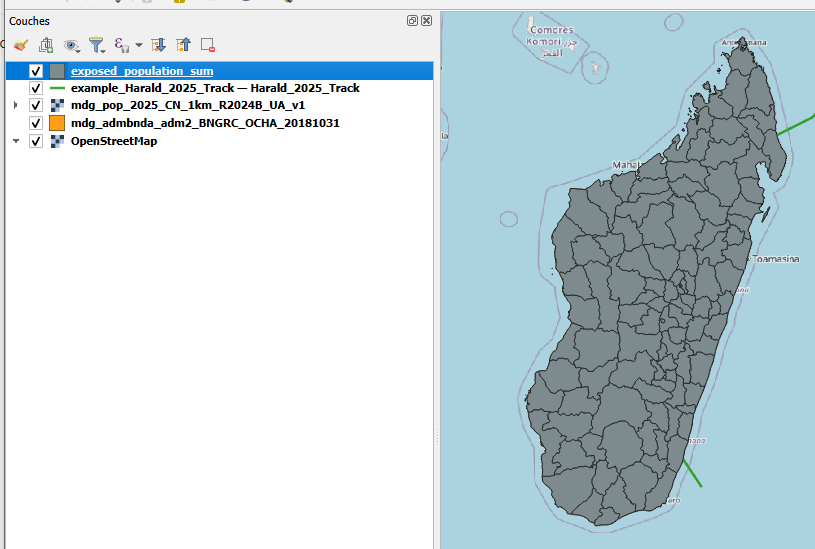
Task: Click the Expand All layers icon
Action: [x=158, y=45]
